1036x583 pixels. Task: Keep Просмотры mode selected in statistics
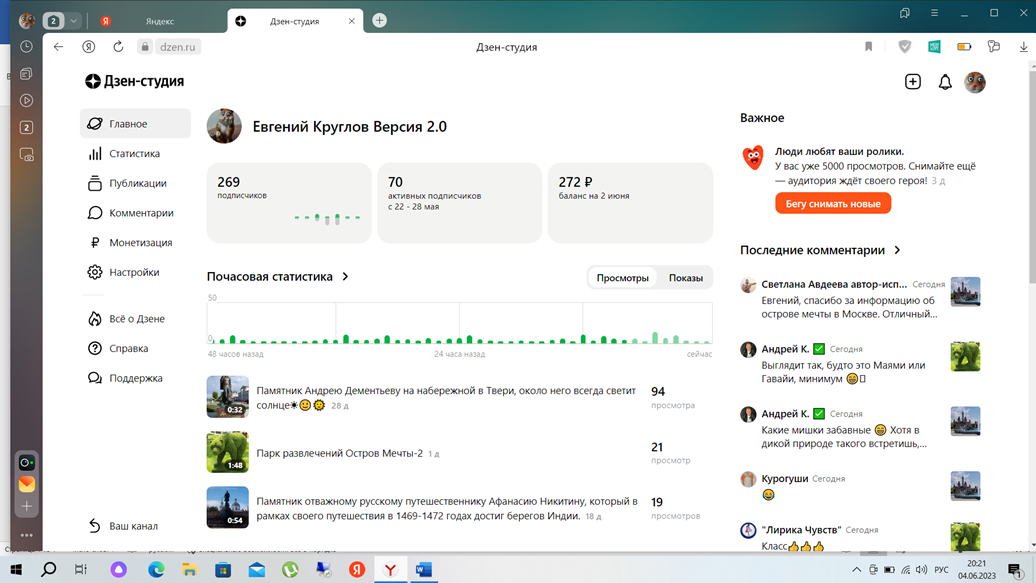(622, 277)
